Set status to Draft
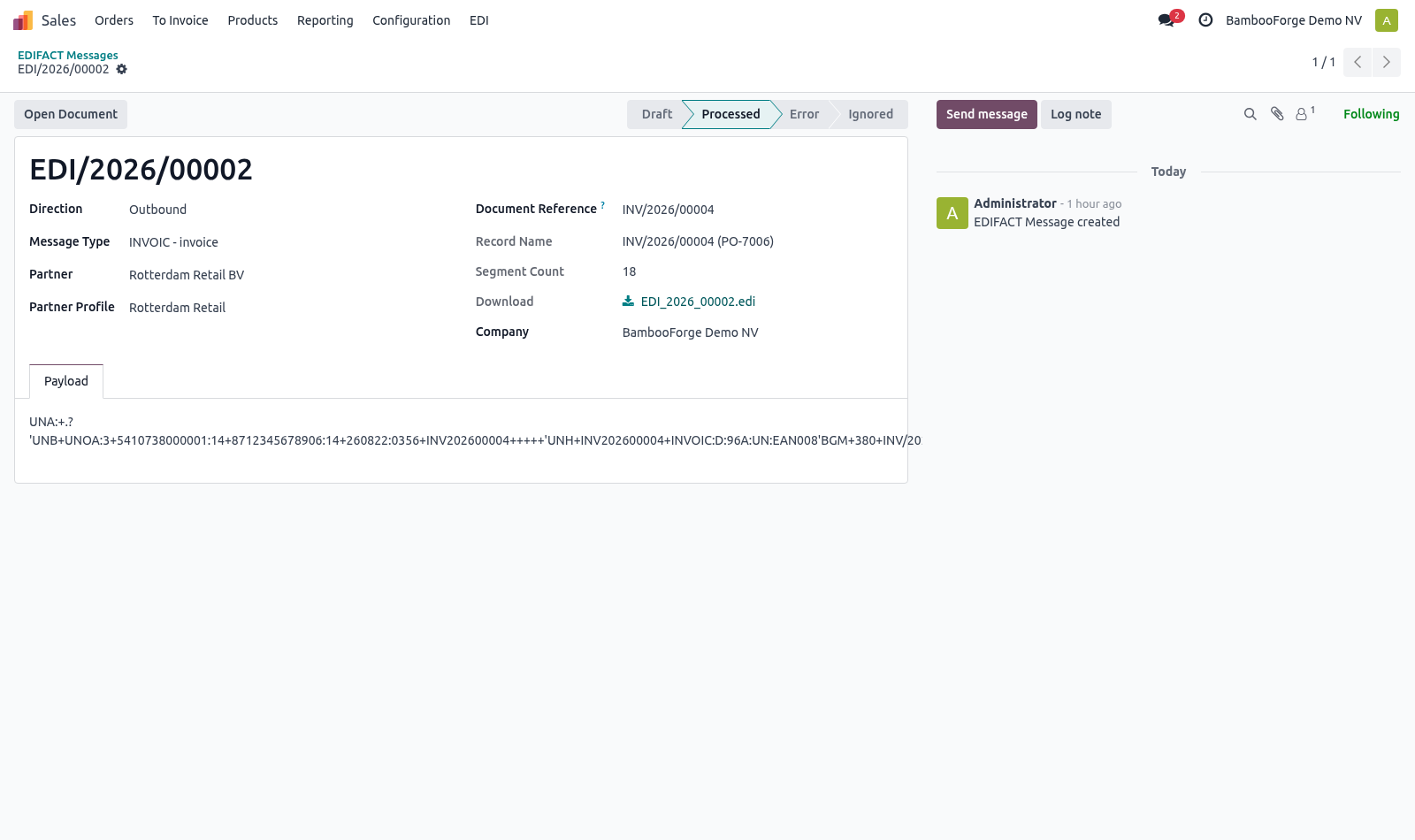Screen dimensions: 1415x840 pos(655,114)
